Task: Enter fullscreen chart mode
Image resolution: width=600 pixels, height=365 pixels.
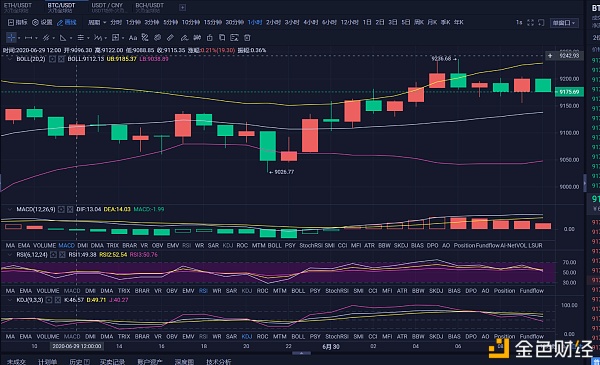Action: click(x=530, y=23)
